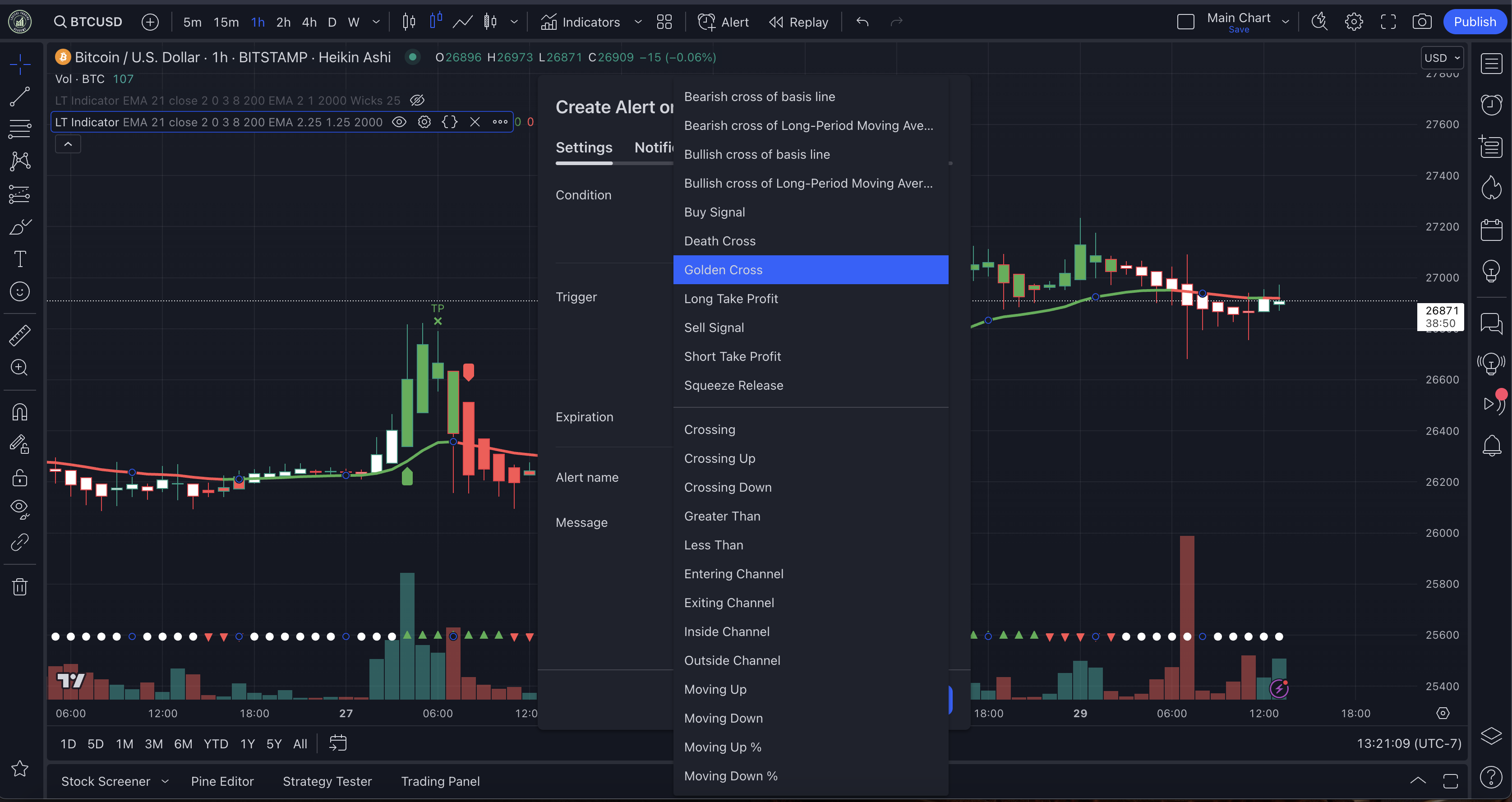Viewport: 1512px width, 802px height.
Task: Set date range to 1Y
Action: pyautogui.click(x=248, y=743)
